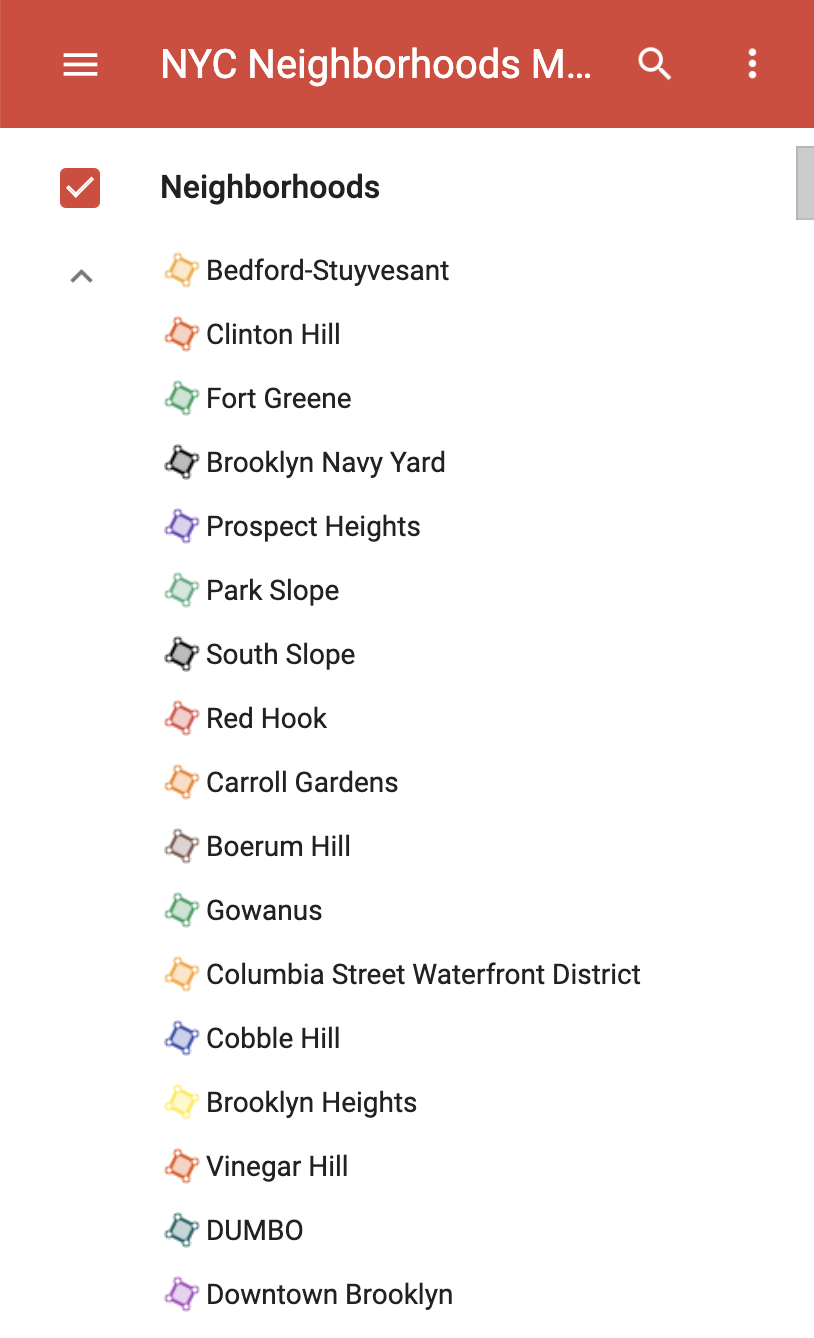Open the overflow options menu
814x1338 pixels.
[751, 63]
